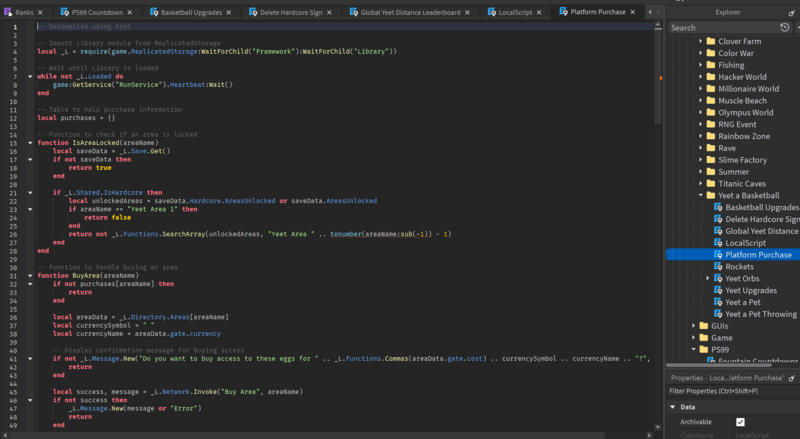Expand the Yeet Orbs tree item
This screenshot has height=439, width=800.
point(707,278)
